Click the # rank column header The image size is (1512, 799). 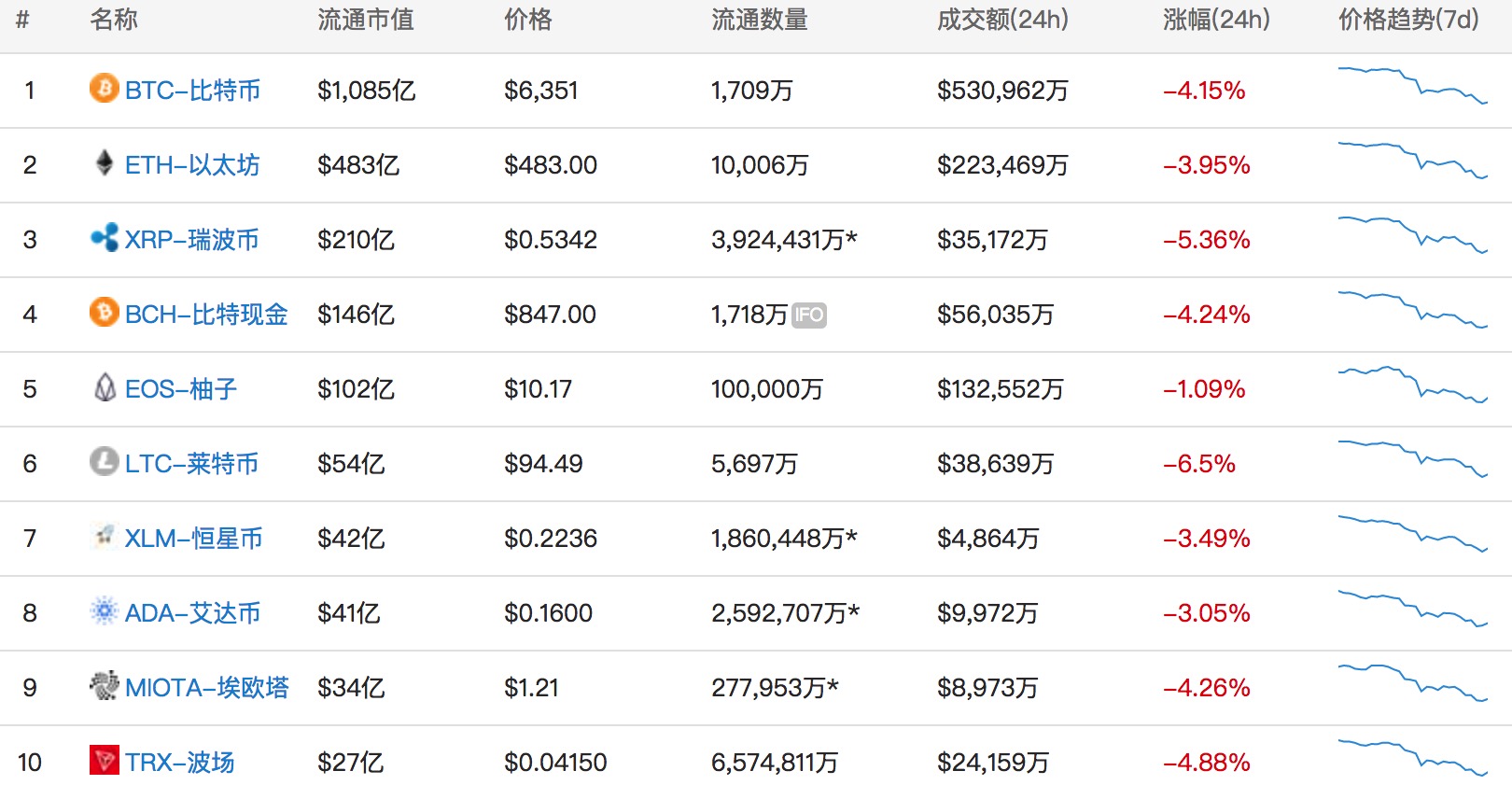point(22,20)
